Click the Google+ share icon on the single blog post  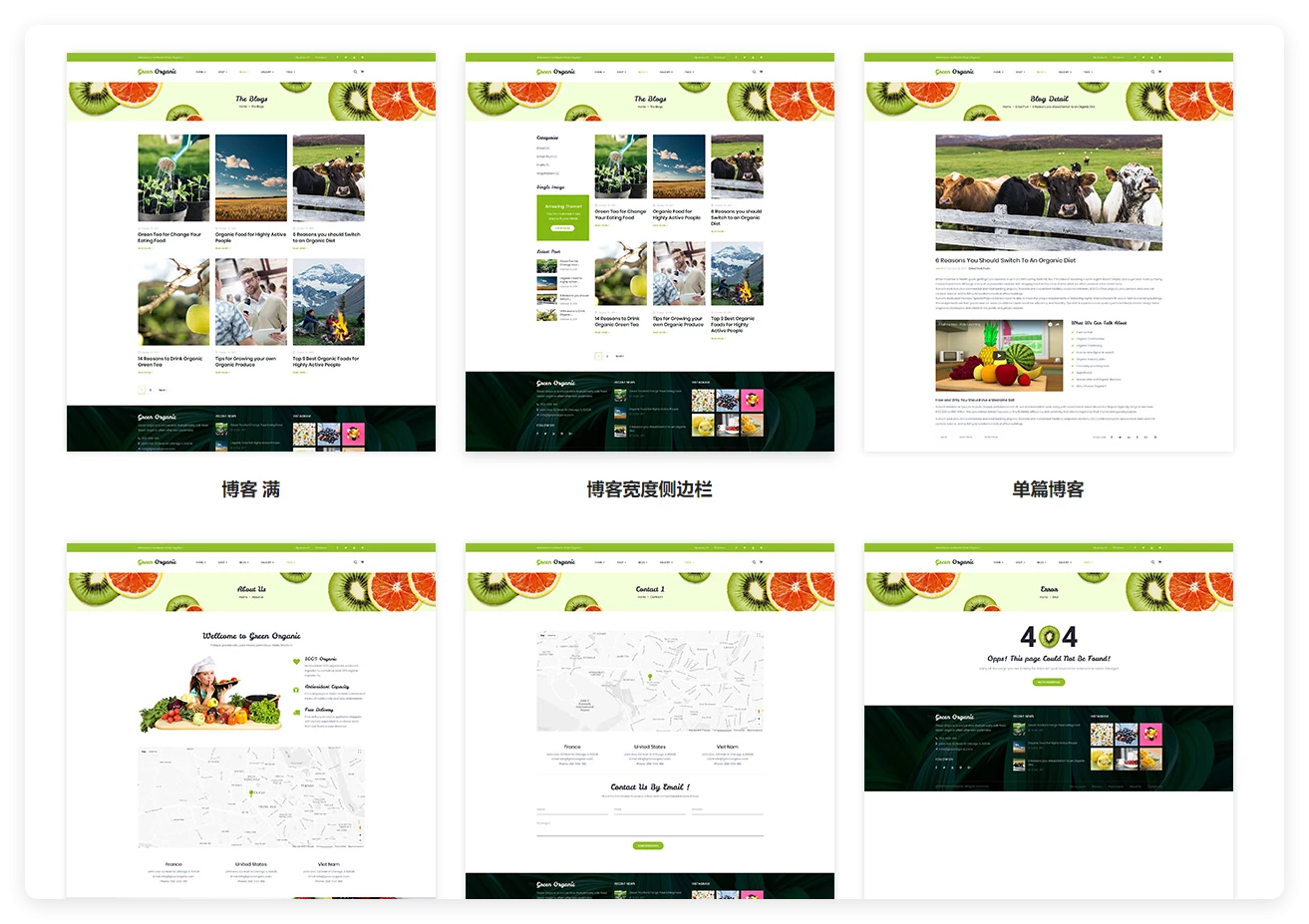[1146, 438]
